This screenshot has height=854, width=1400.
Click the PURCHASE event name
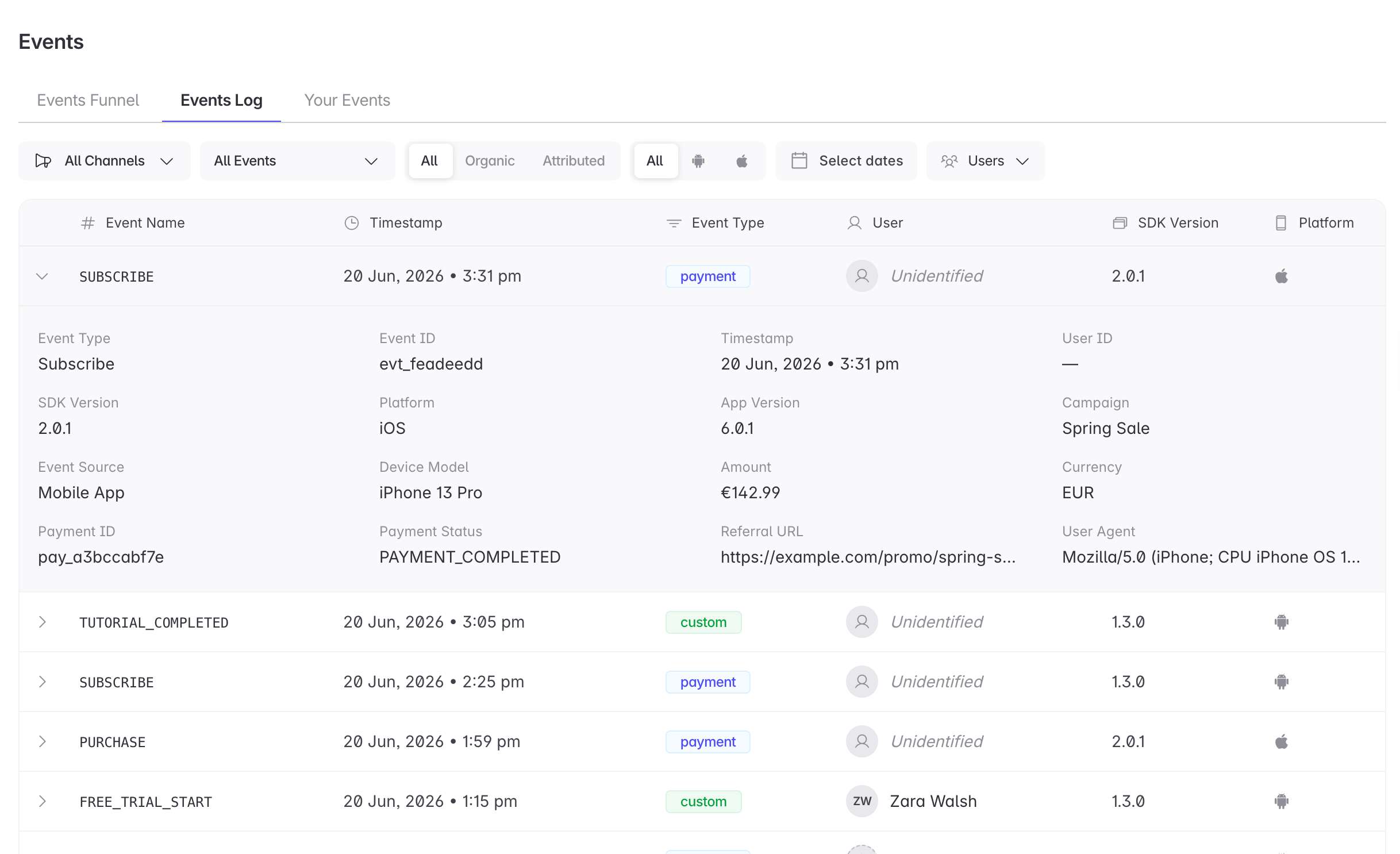(x=112, y=742)
